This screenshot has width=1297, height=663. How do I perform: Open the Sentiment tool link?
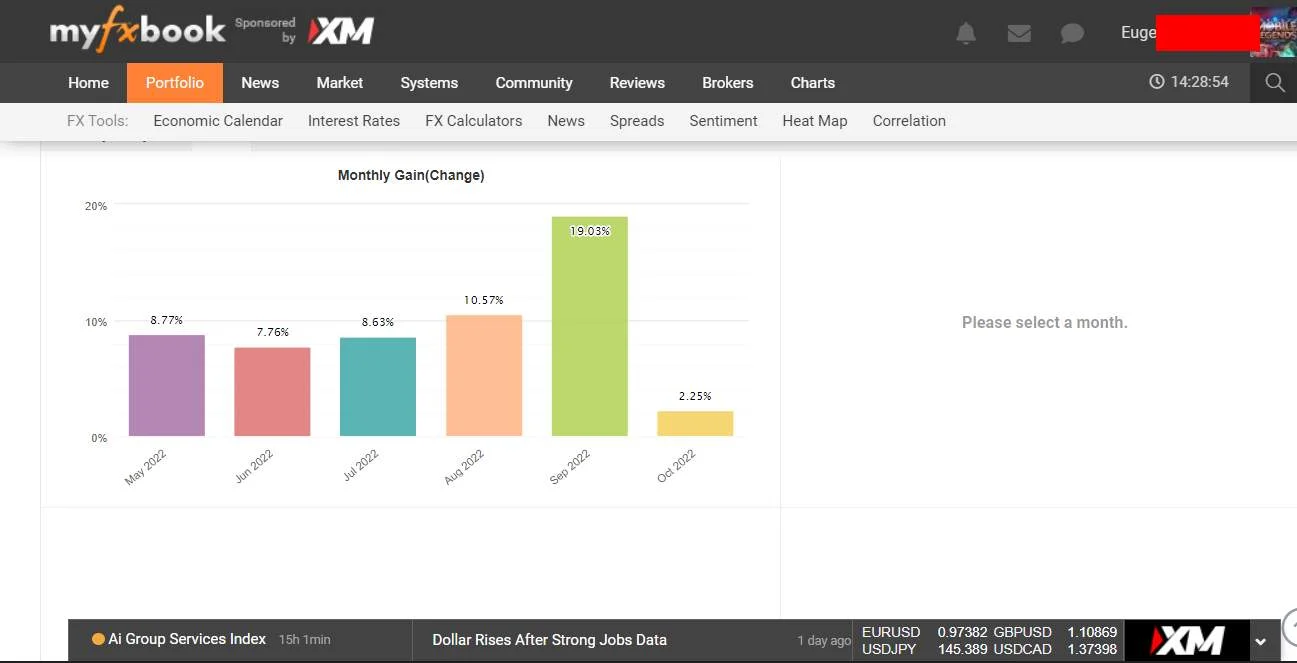click(x=723, y=121)
